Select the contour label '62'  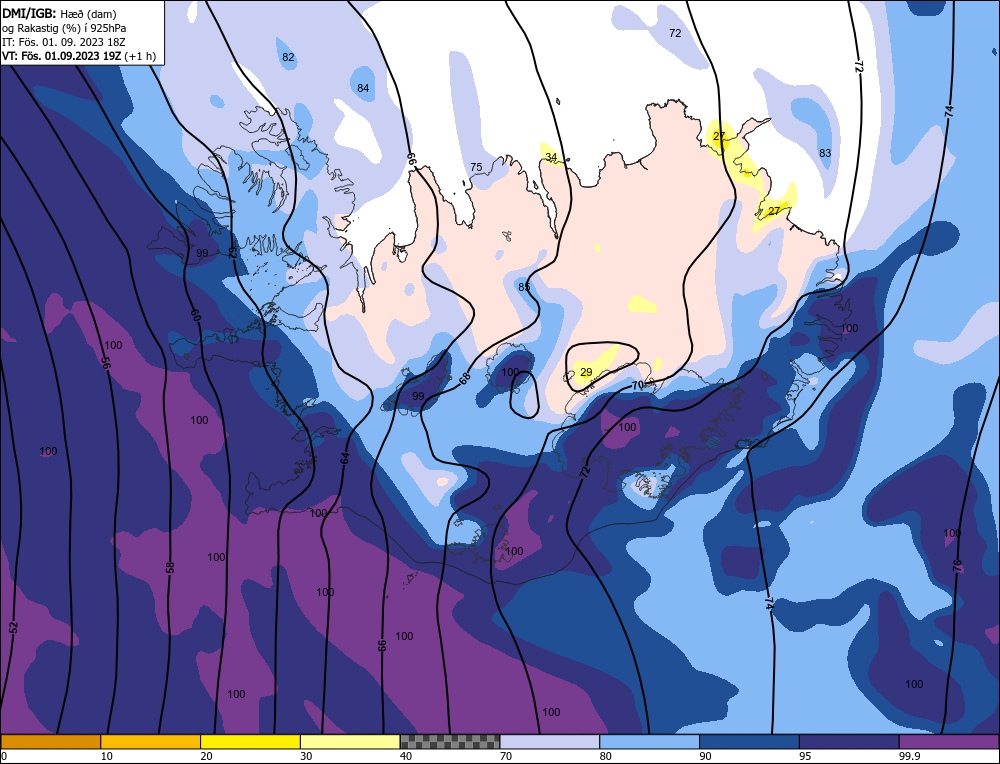pos(233,252)
